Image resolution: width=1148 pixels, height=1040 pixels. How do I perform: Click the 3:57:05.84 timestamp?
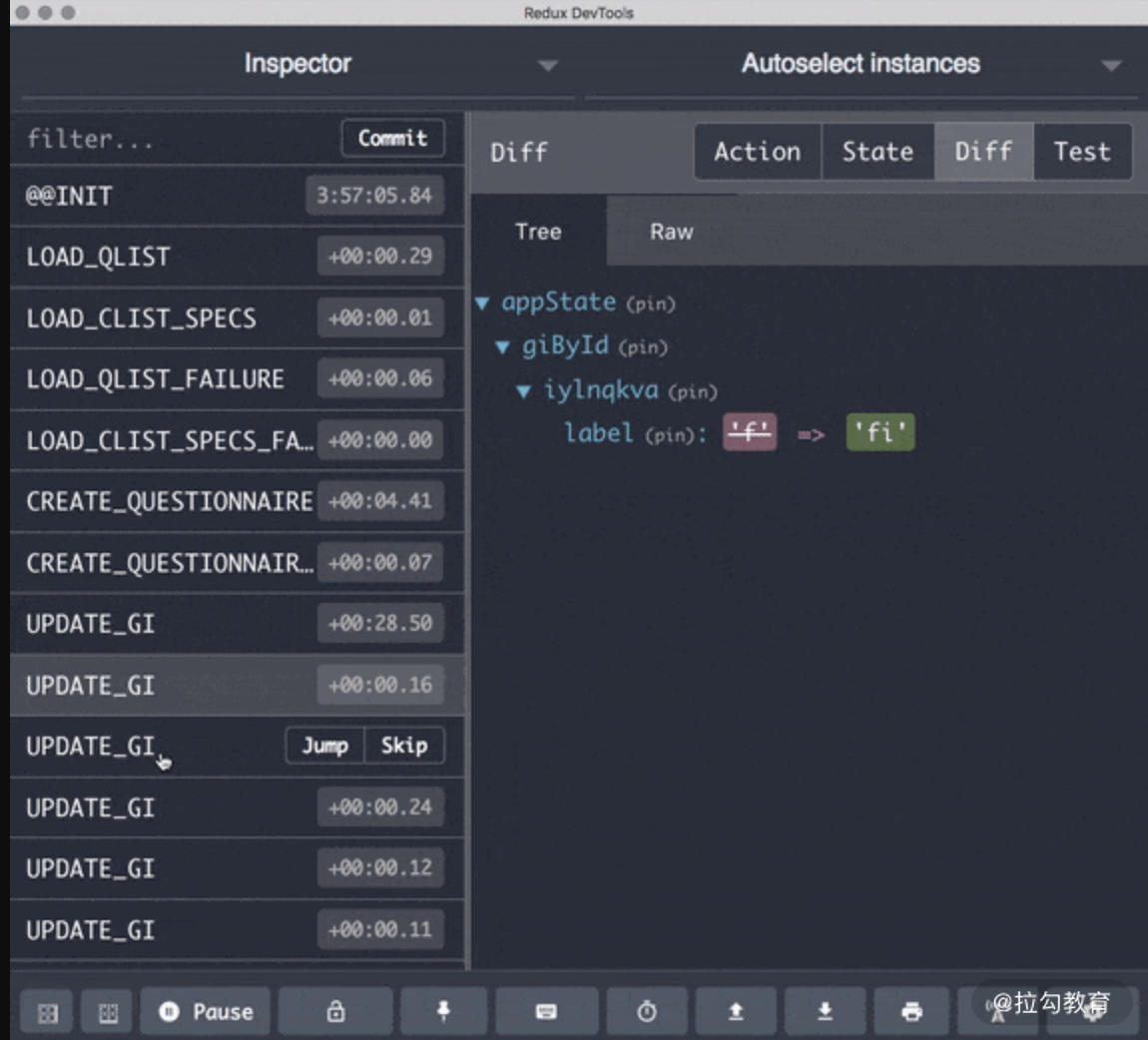[x=375, y=196]
